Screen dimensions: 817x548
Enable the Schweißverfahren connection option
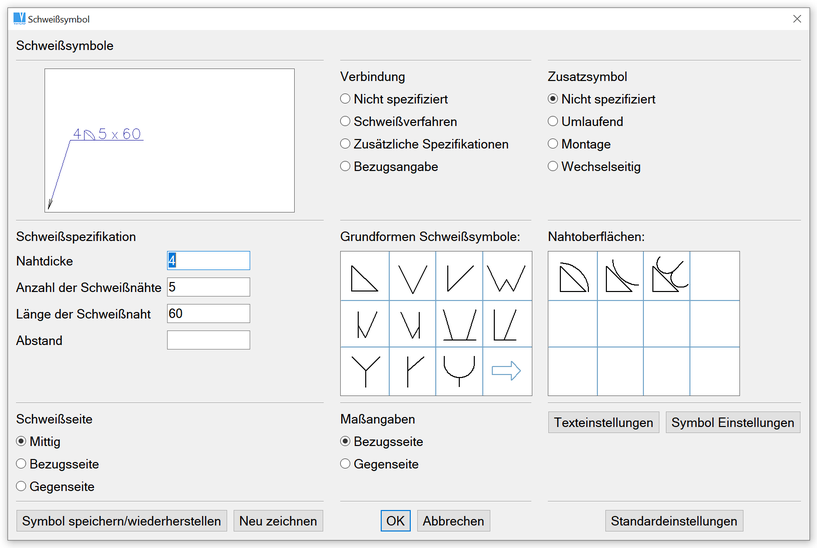click(x=346, y=121)
